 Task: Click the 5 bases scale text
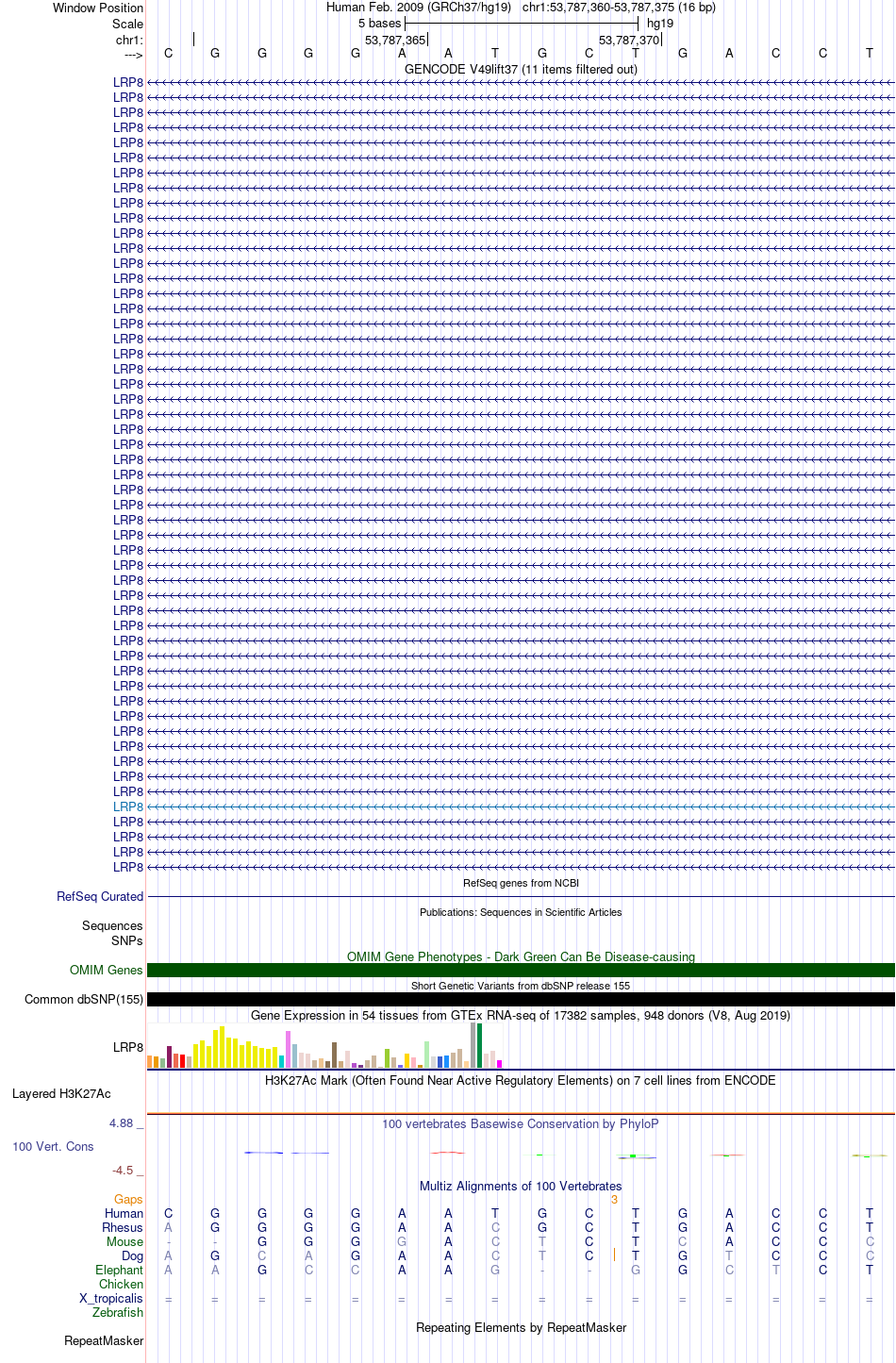tap(379, 24)
